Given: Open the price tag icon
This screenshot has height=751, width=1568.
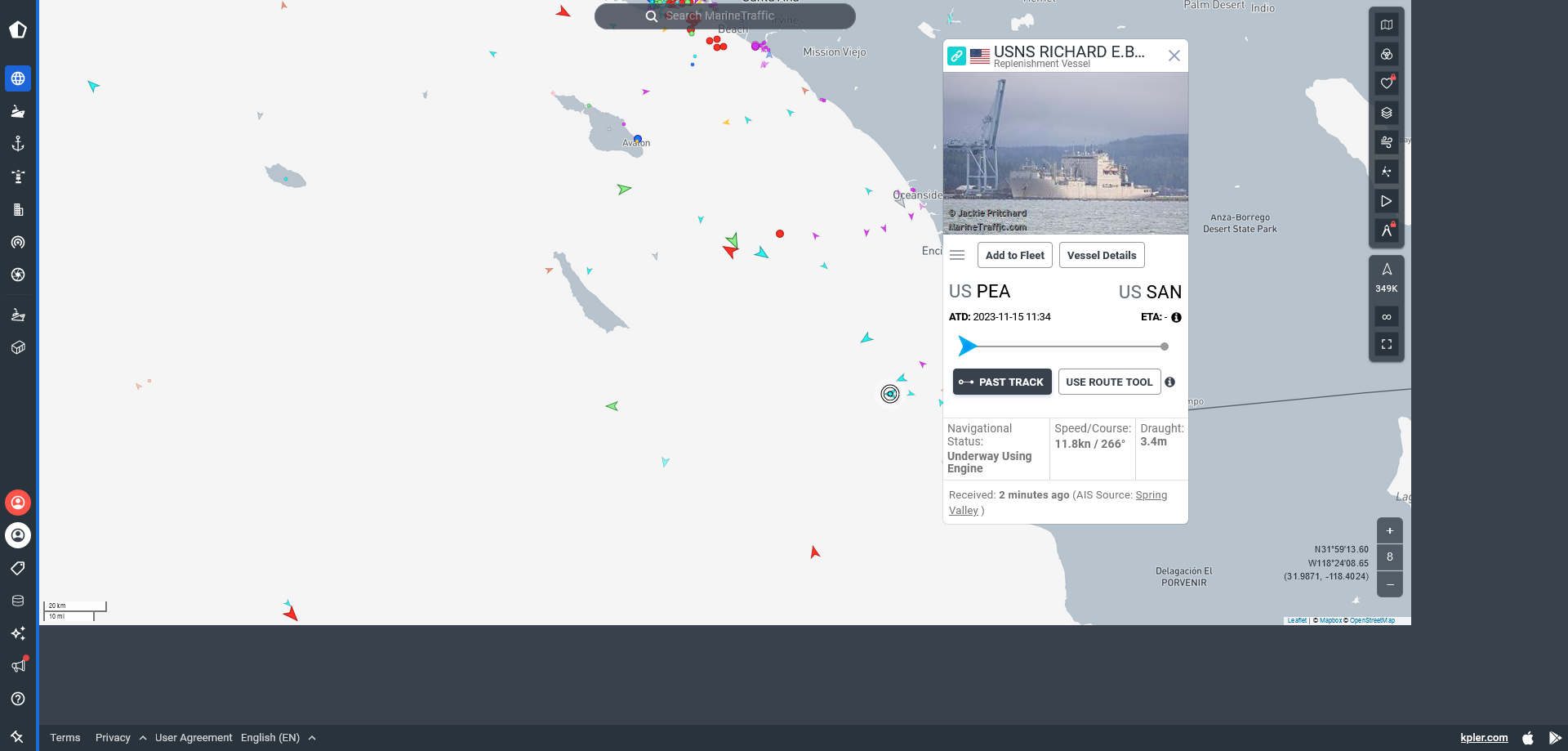Looking at the screenshot, I should coord(18,568).
